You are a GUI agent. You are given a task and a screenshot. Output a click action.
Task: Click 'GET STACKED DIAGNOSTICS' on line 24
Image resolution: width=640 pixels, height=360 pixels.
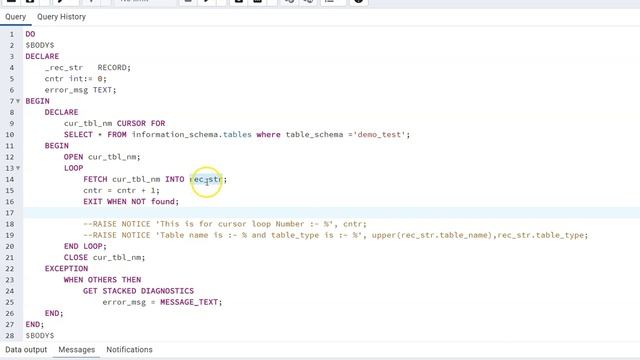(138, 291)
